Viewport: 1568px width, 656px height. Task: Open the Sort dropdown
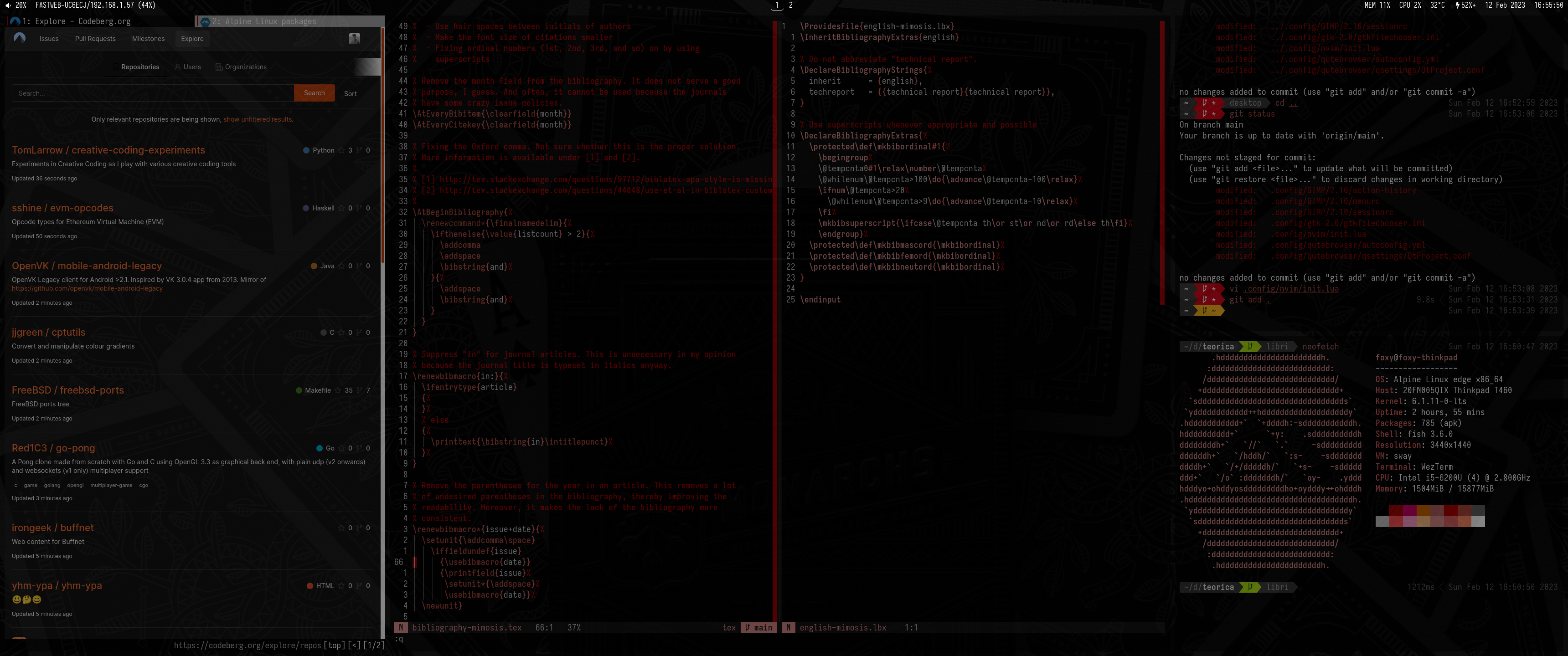coord(351,94)
